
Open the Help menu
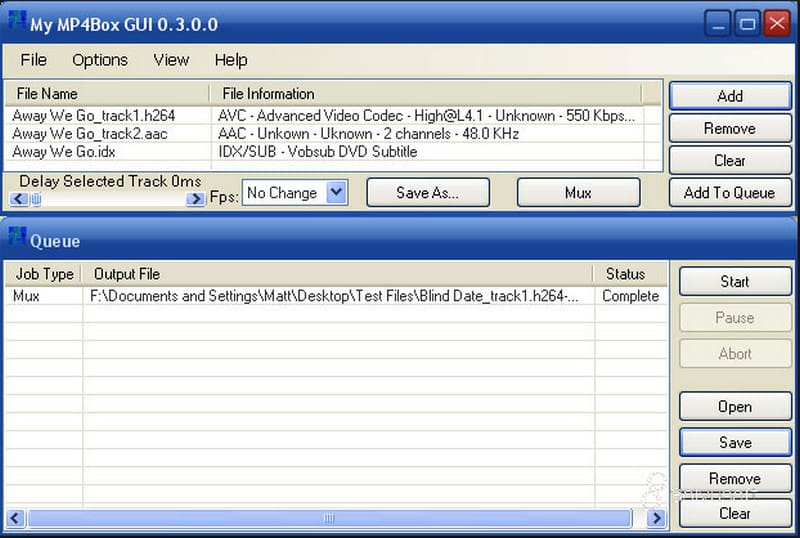pyautogui.click(x=231, y=60)
